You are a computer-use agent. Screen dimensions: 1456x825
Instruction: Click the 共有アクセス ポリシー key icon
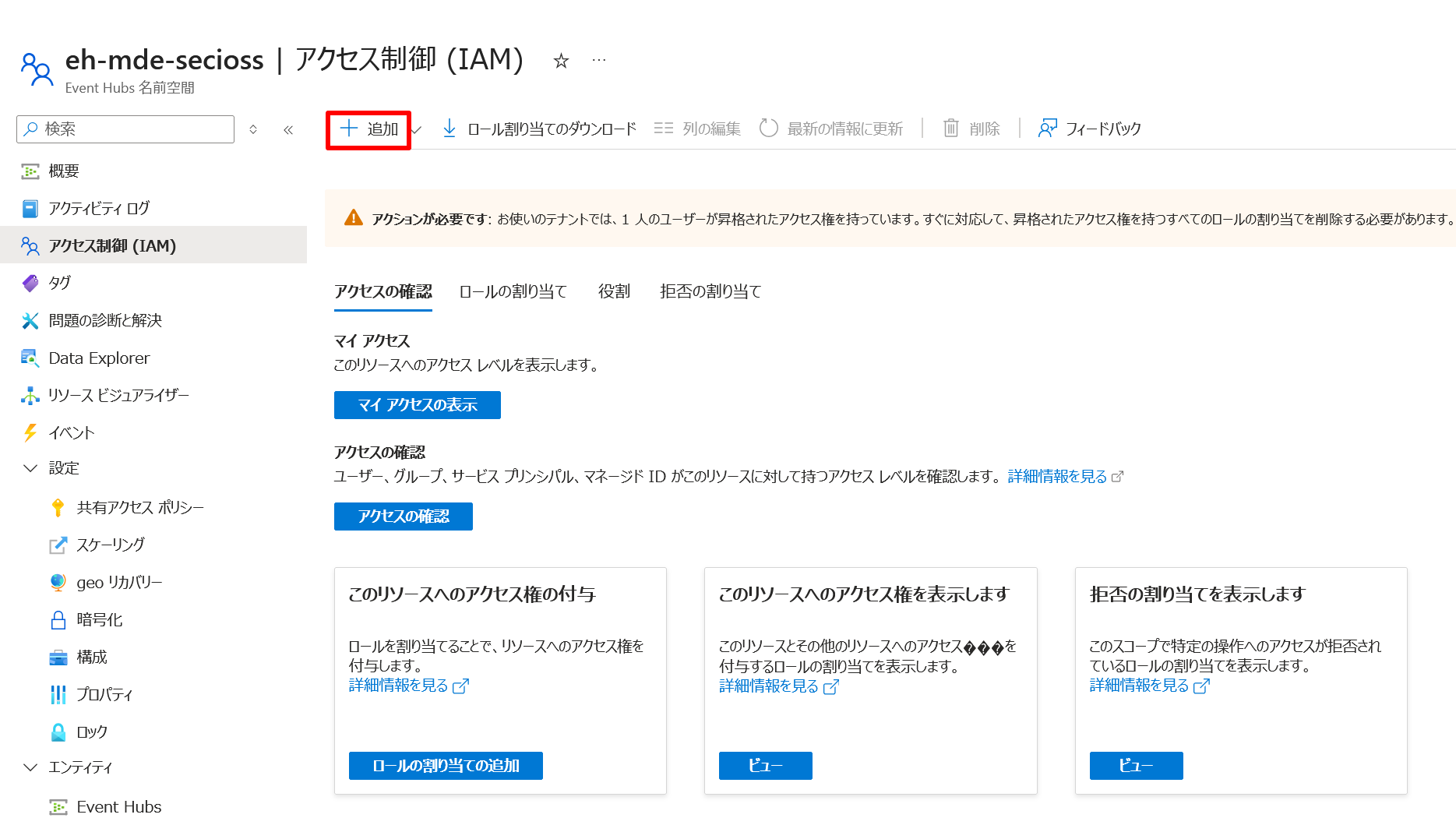[58, 508]
